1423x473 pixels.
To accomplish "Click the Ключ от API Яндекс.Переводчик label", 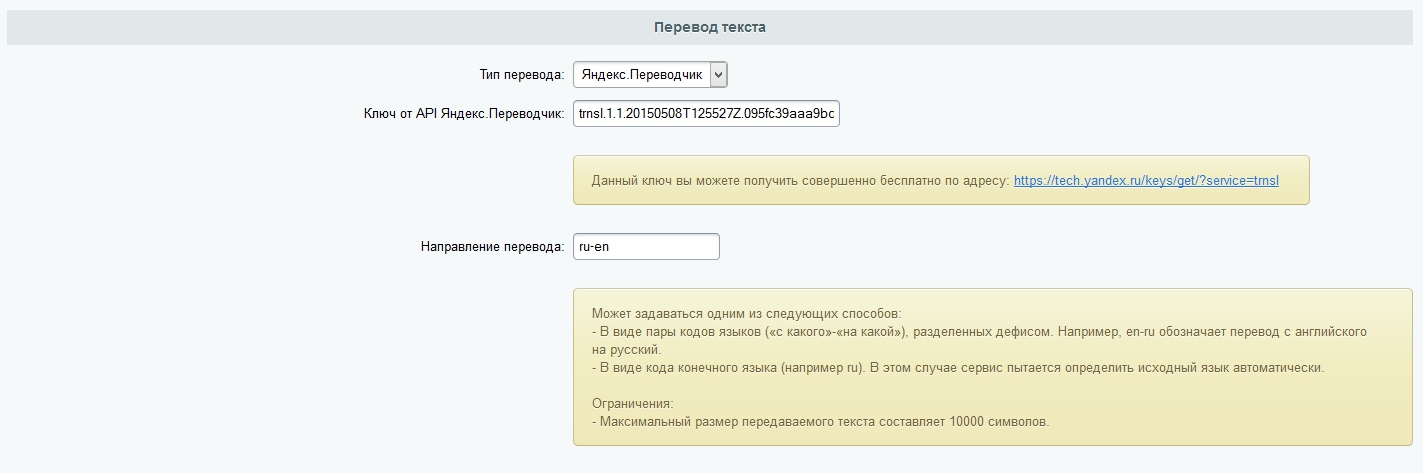I will tap(464, 115).
